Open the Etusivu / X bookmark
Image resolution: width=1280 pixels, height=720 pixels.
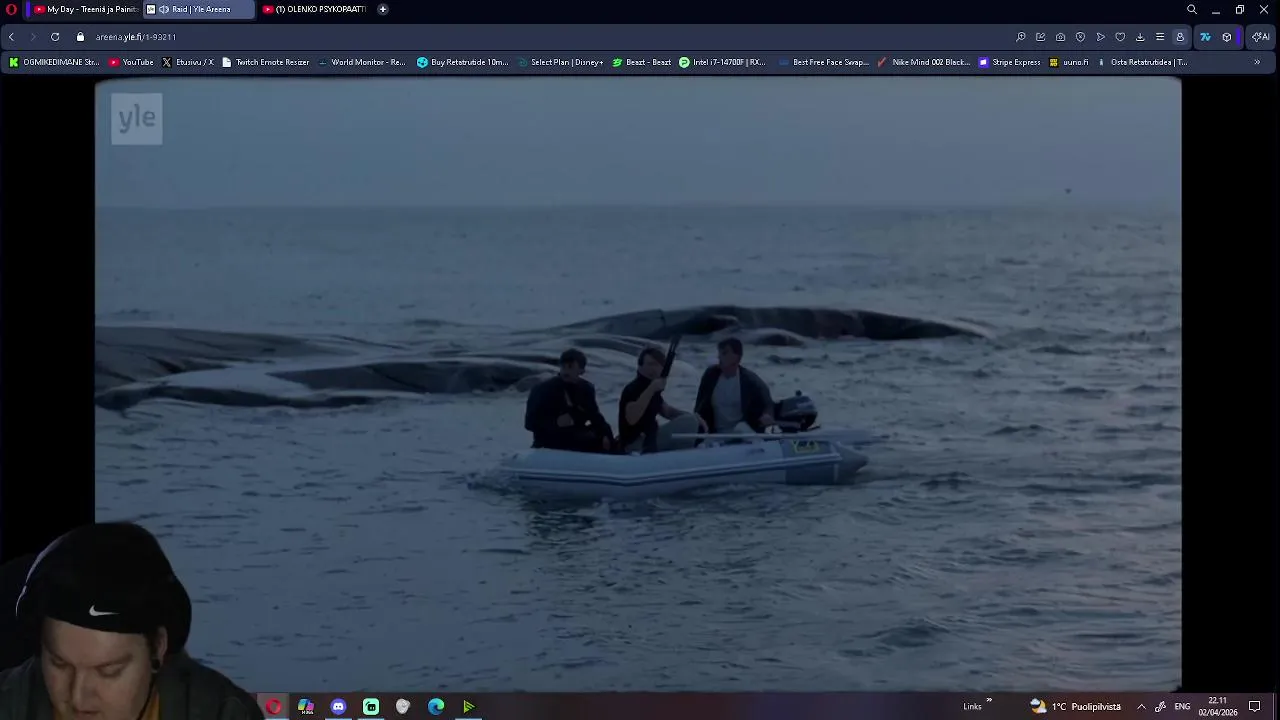(187, 62)
